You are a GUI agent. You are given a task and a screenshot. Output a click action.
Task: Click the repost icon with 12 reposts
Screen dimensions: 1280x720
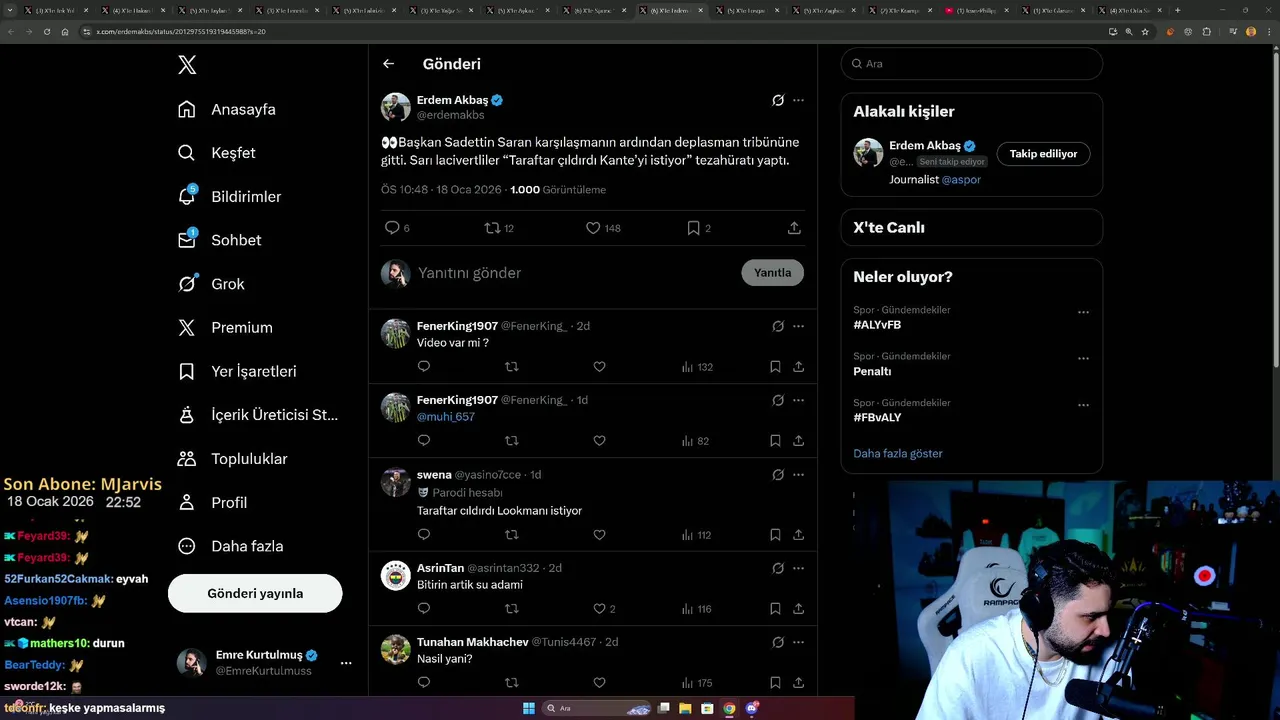pyautogui.click(x=492, y=228)
